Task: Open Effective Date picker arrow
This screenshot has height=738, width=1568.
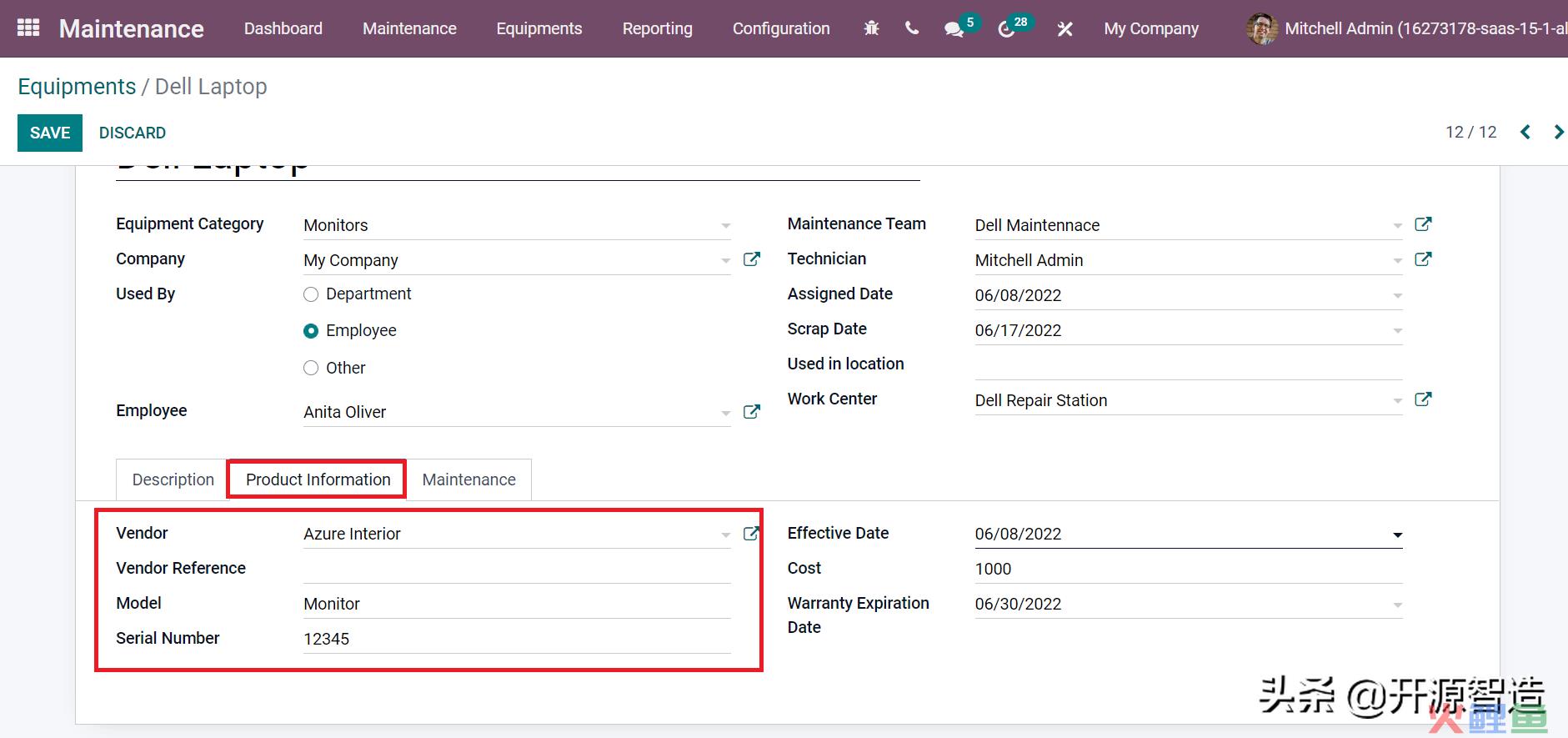Action: pyautogui.click(x=1397, y=535)
